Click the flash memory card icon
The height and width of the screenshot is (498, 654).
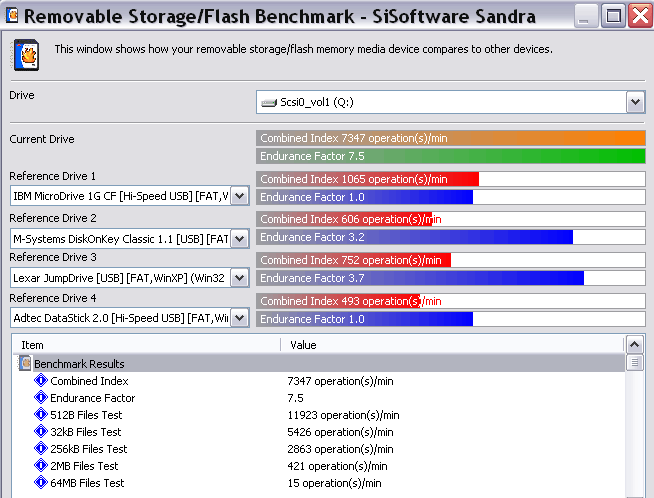[x=25, y=55]
